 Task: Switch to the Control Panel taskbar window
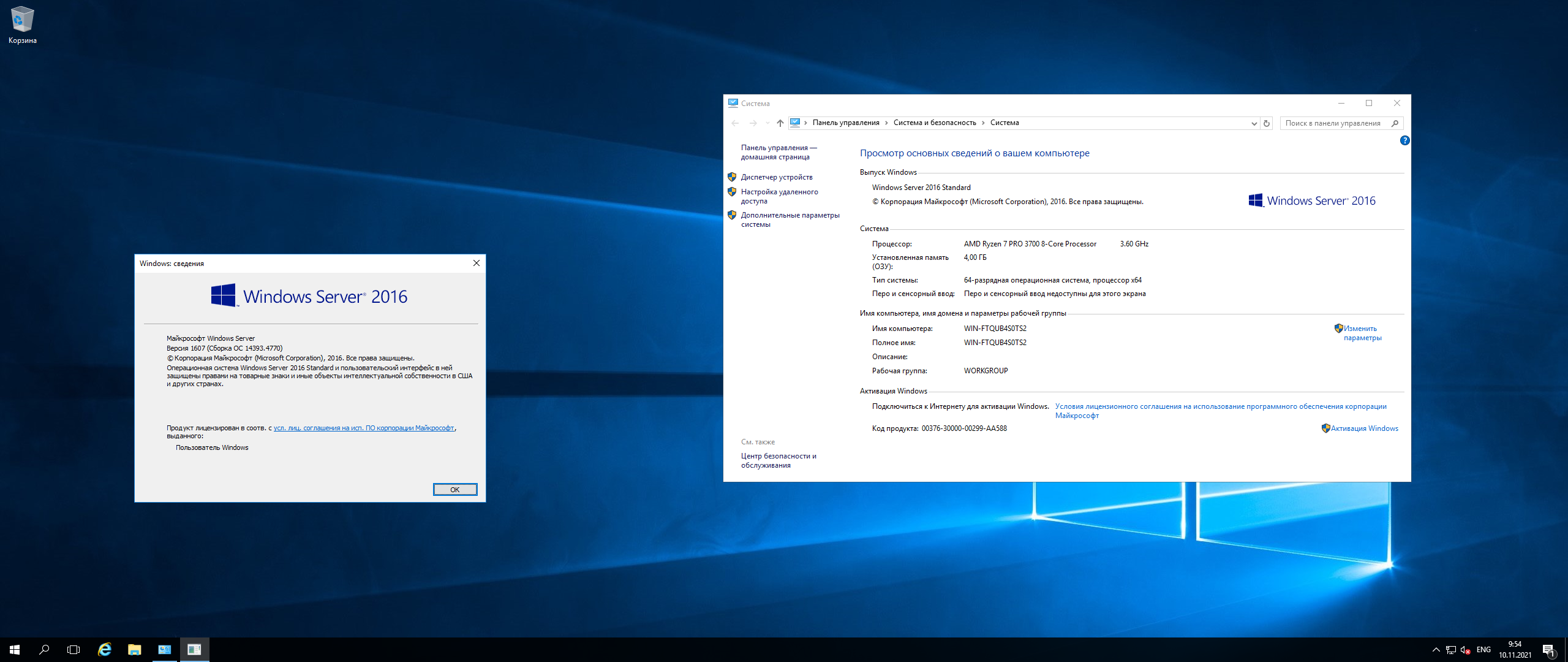[164, 650]
